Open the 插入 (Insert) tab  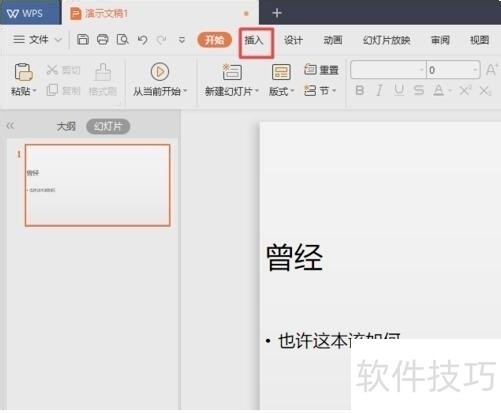tap(254, 40)
